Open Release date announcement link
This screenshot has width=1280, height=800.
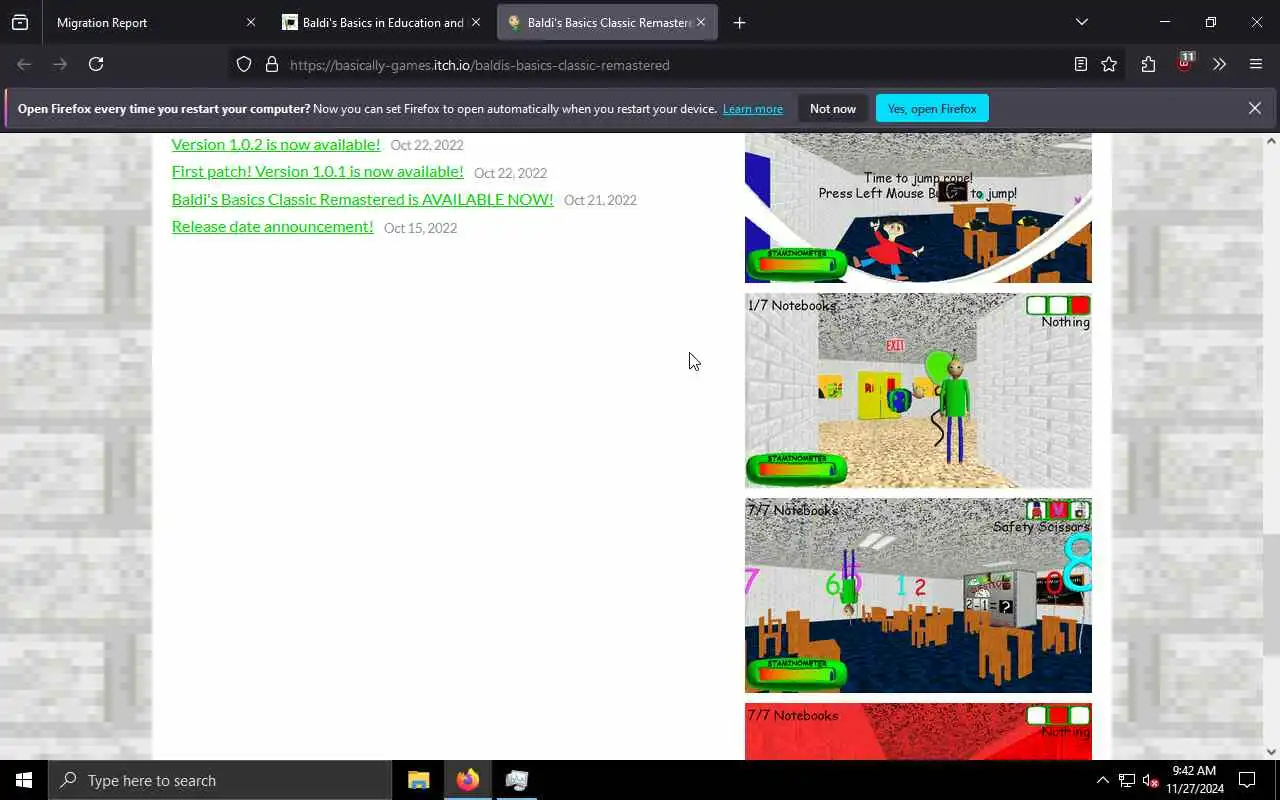click(272, 226)
